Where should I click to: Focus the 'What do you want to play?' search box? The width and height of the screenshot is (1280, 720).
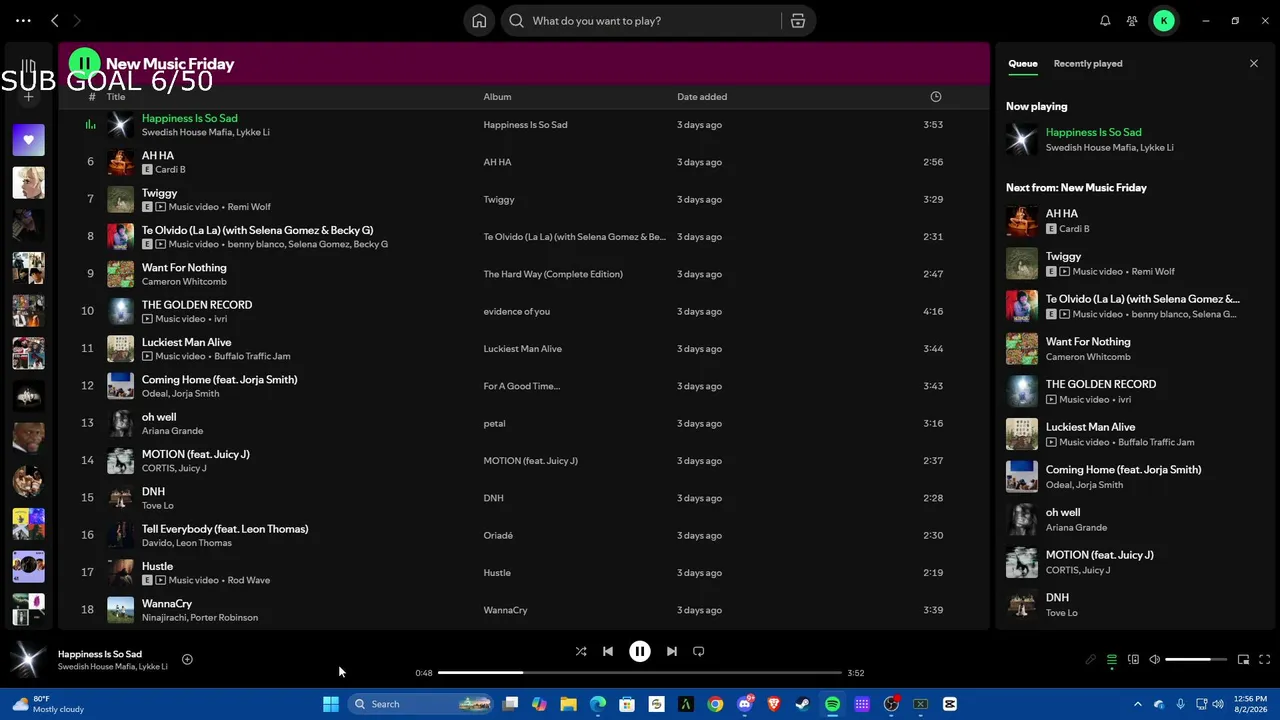pos(642,21)
